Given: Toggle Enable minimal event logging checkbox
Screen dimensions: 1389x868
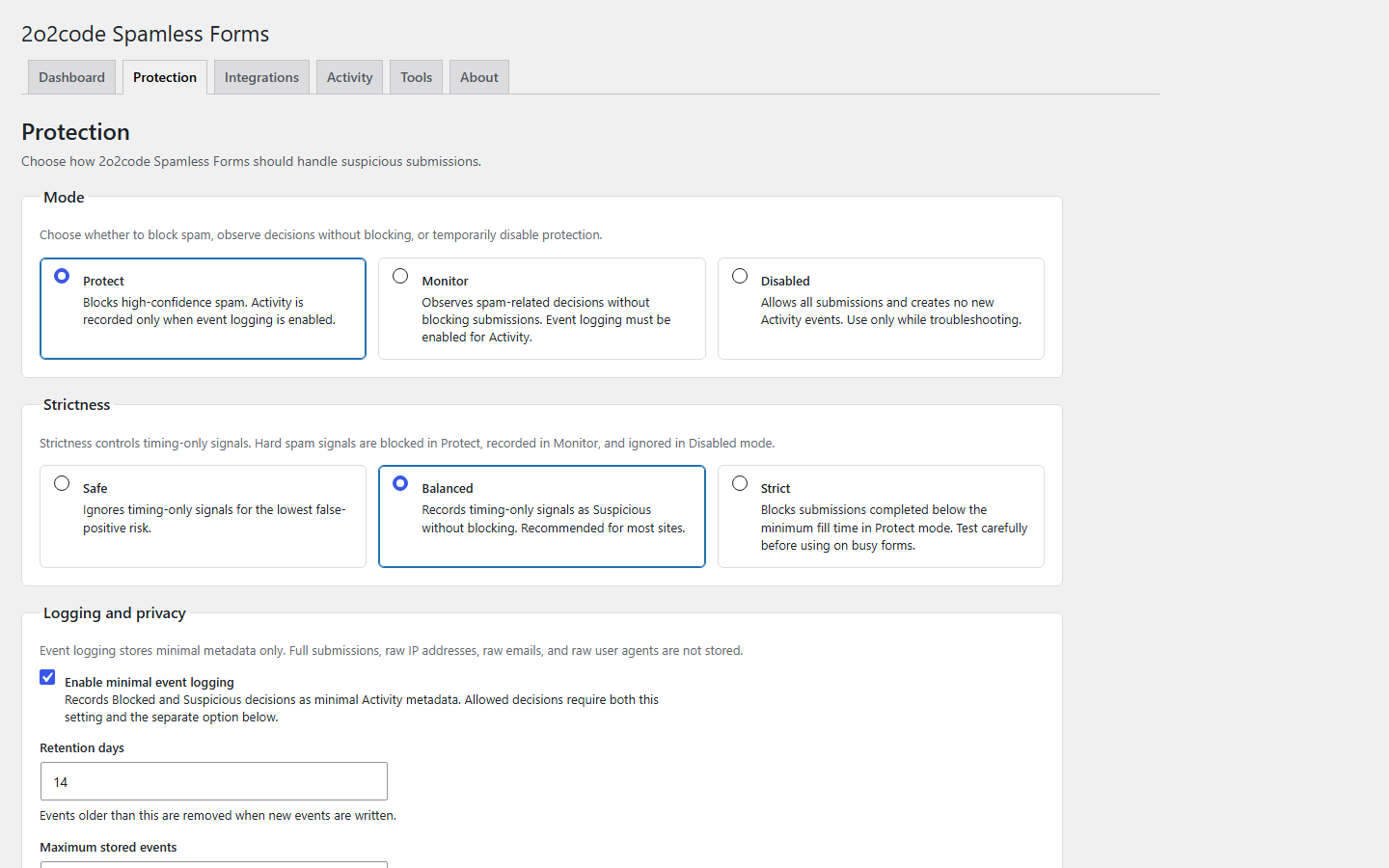Looking at the screenshot, I should click(47, 677).
